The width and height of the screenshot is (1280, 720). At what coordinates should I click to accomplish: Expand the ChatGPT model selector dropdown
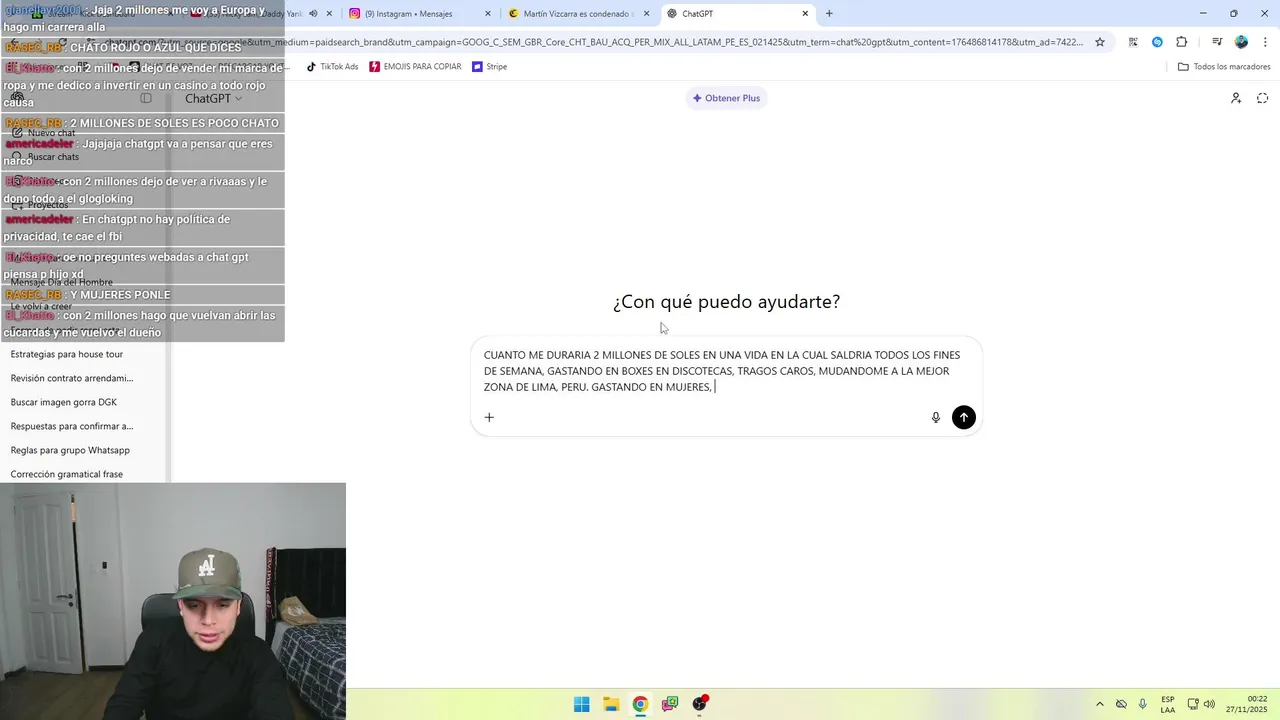[x=214, y=98]
